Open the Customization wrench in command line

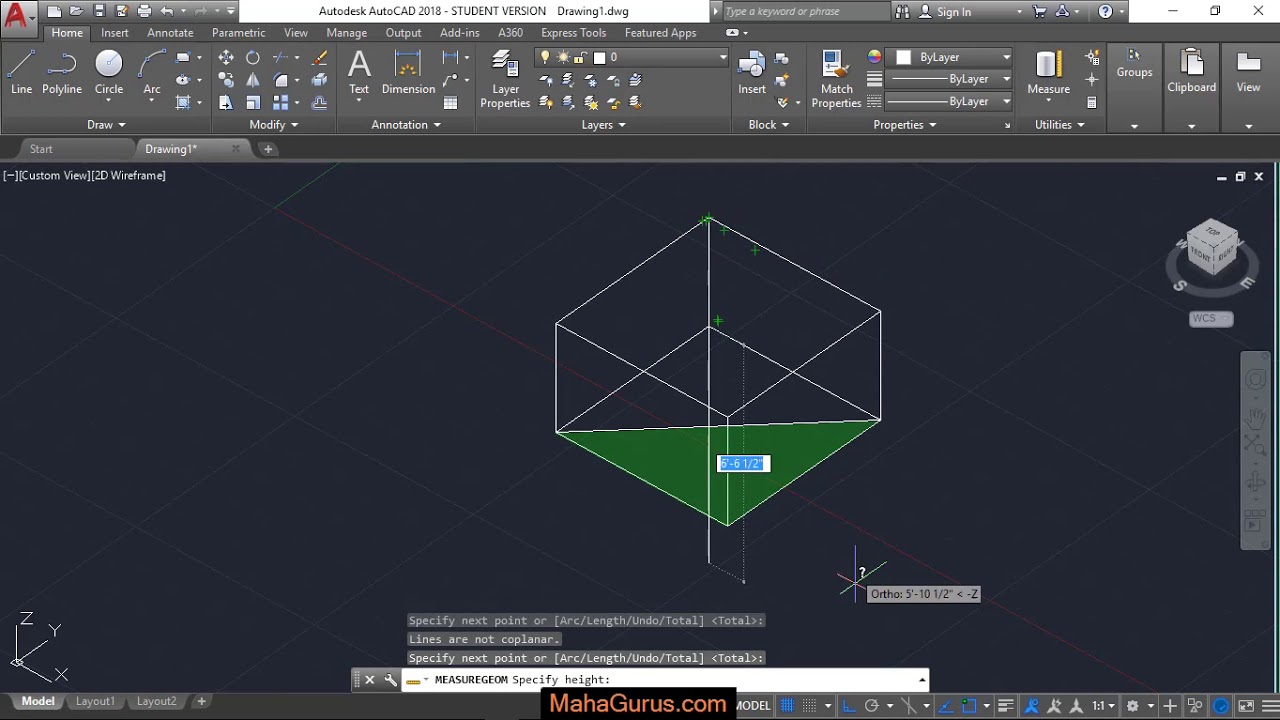[390, 680]
